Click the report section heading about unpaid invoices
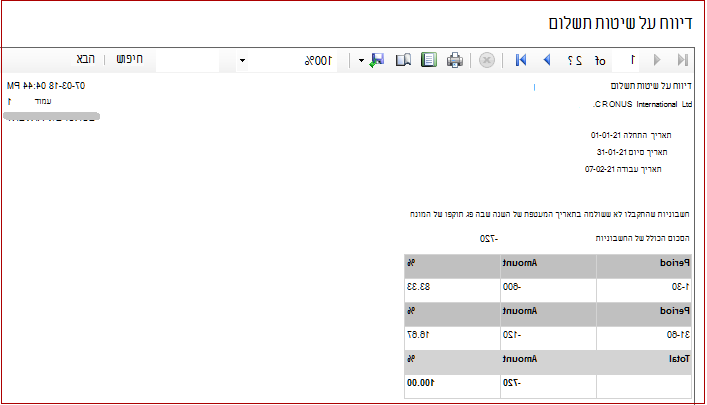Viewport: 707px width, 405px height. click(x=550, y=214)
